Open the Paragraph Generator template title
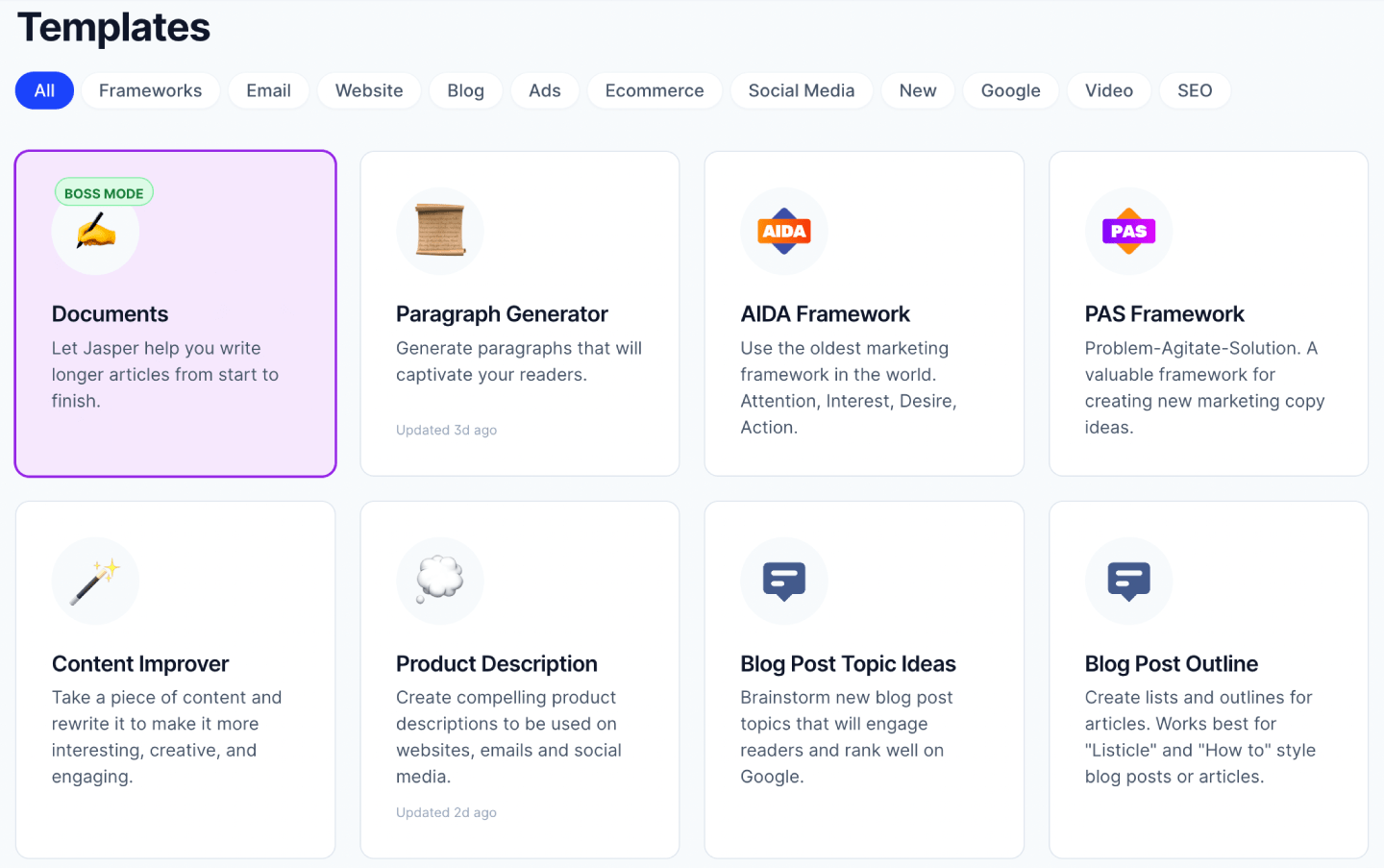This screenshot has width=1384, height=868. tap(502, 314)
